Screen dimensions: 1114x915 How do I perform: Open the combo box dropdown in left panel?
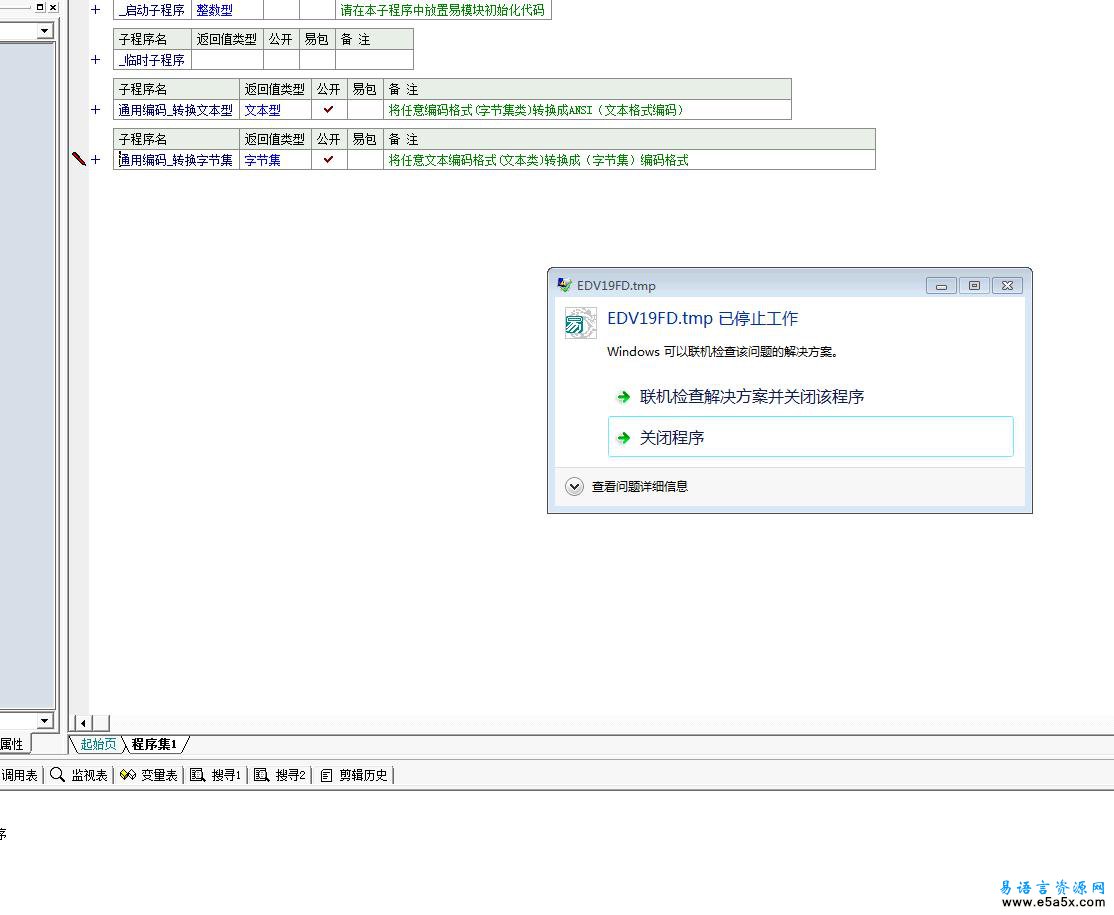click(x=44, y=31)
